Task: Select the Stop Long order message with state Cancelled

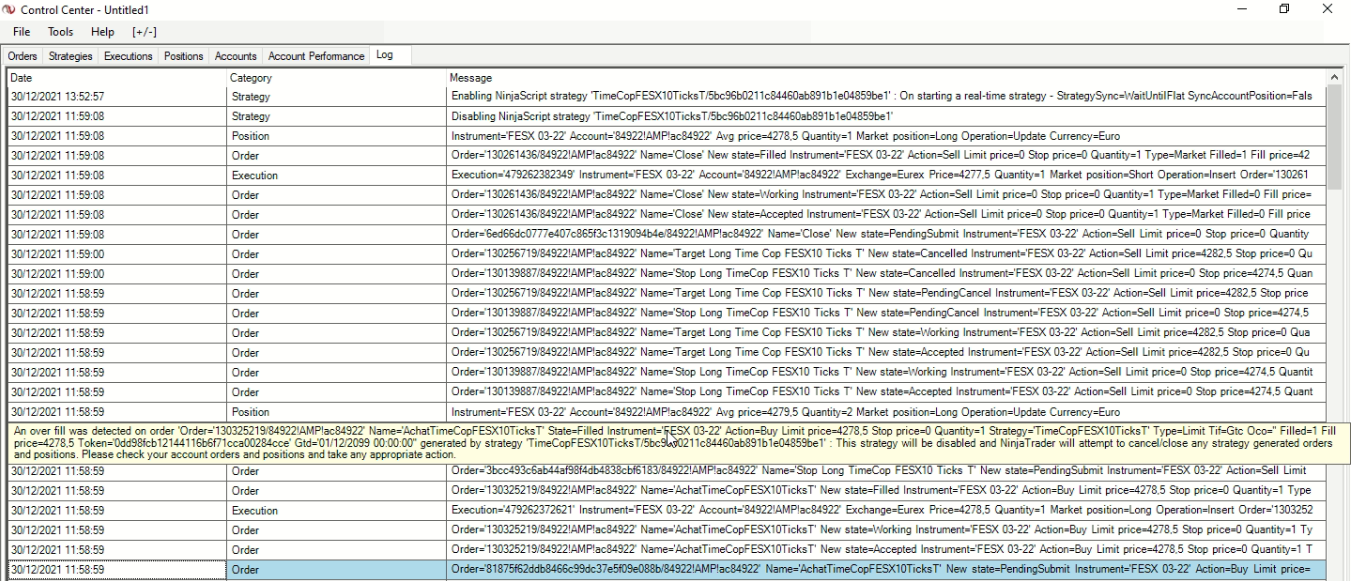Action: click(887, 273)
